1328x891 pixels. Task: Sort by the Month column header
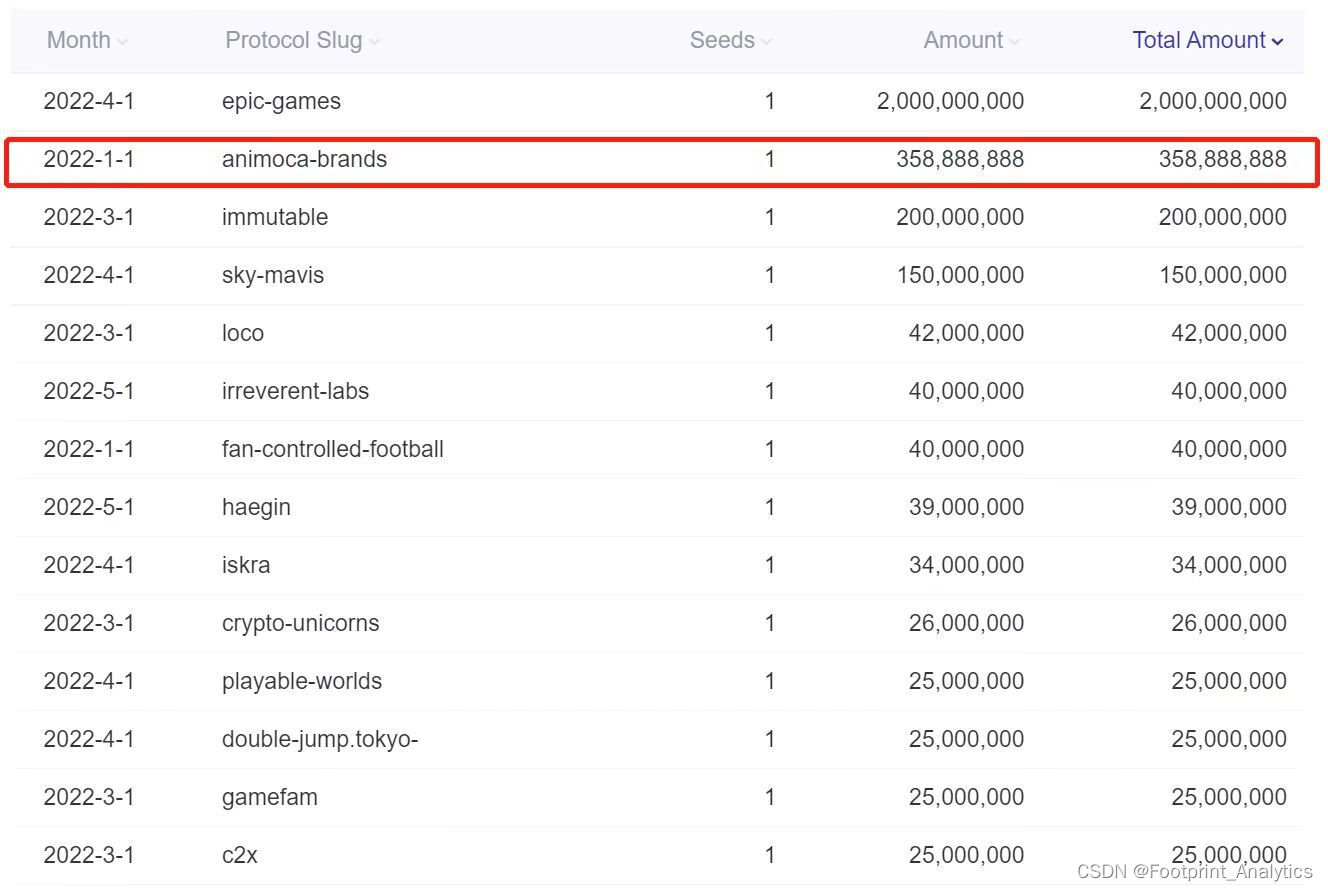(79, 40)
